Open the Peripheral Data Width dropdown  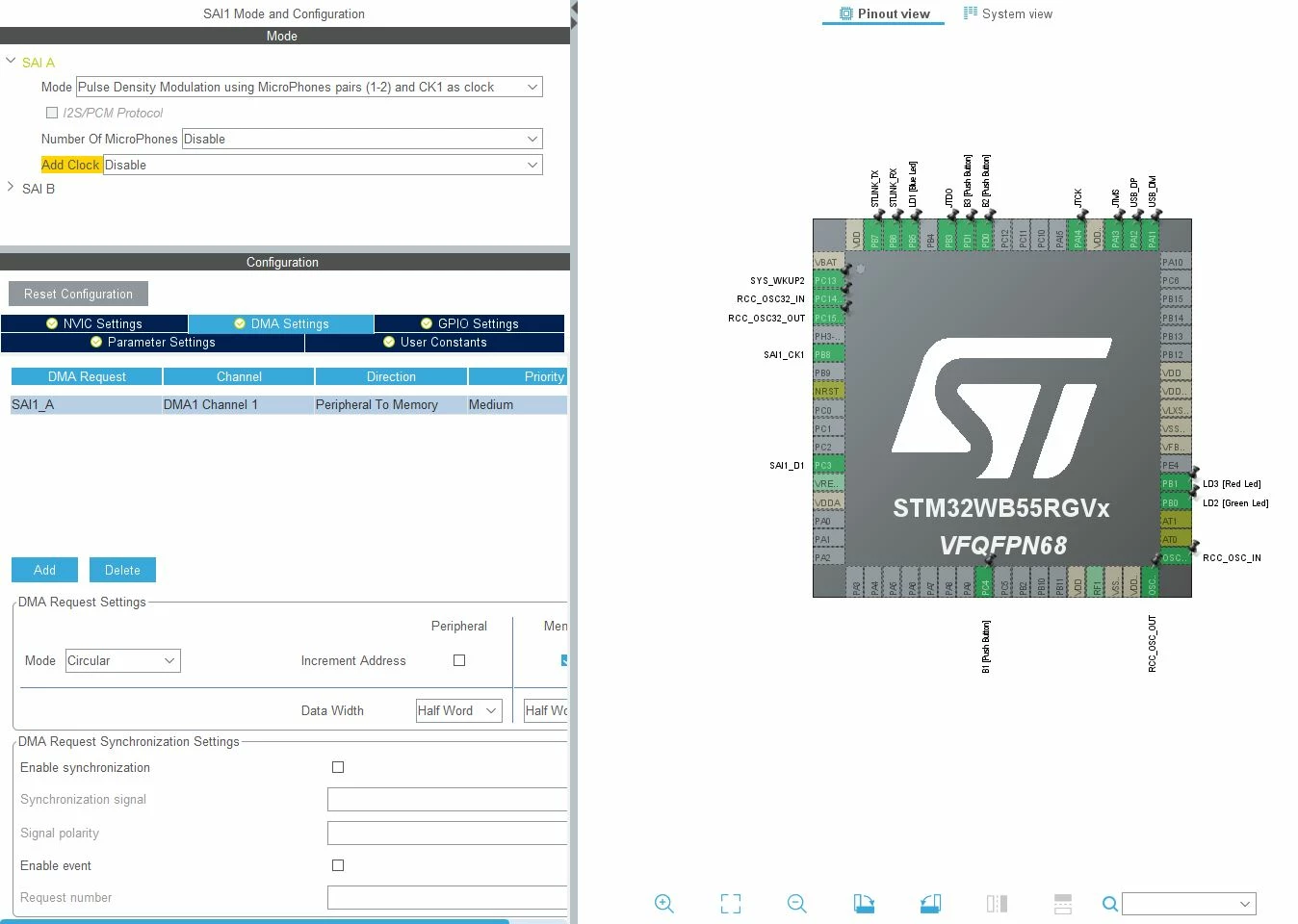[x=458, y=711]
